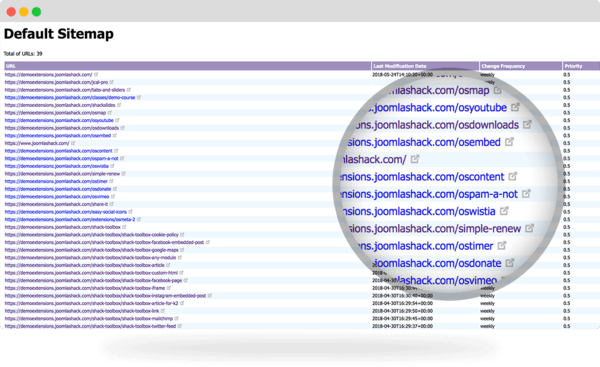Image resolution: width=600 pixels, height=367 pixels.
Task: Click external-link icon beside magnified osembed URL
Action: pos(509,142)
